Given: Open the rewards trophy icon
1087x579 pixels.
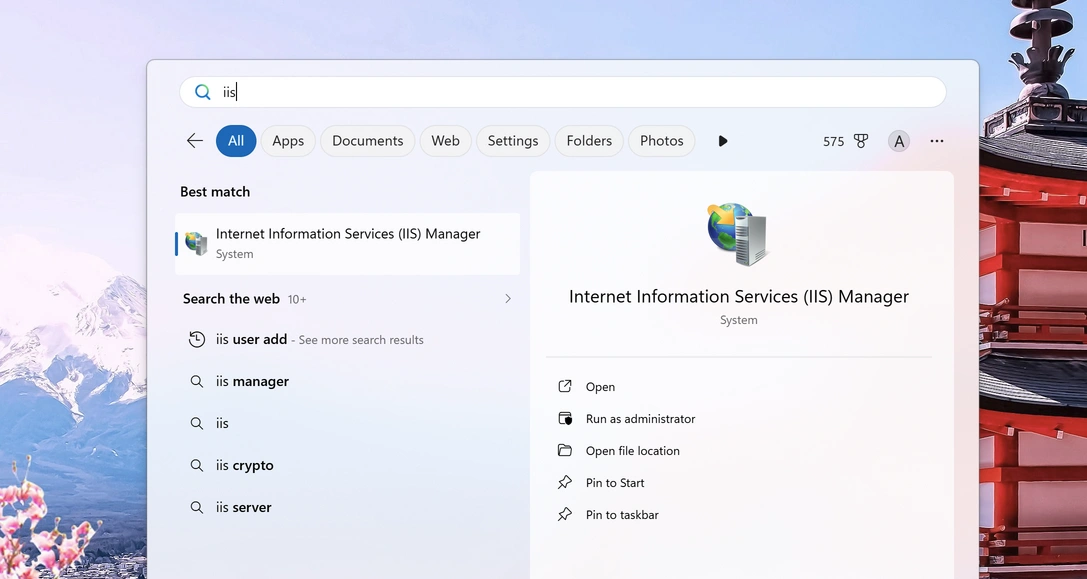Looking at the screenshot, I should (x=861, y=141).
